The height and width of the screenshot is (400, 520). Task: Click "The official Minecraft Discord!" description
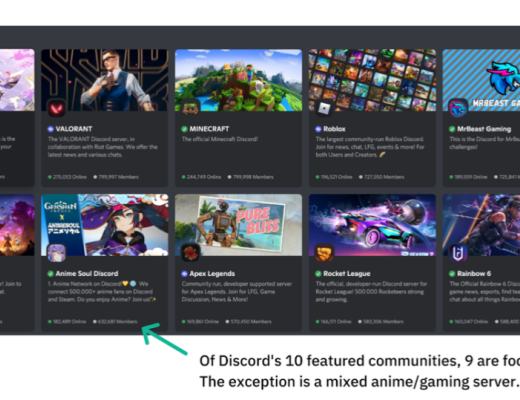[x=220, y=139]
